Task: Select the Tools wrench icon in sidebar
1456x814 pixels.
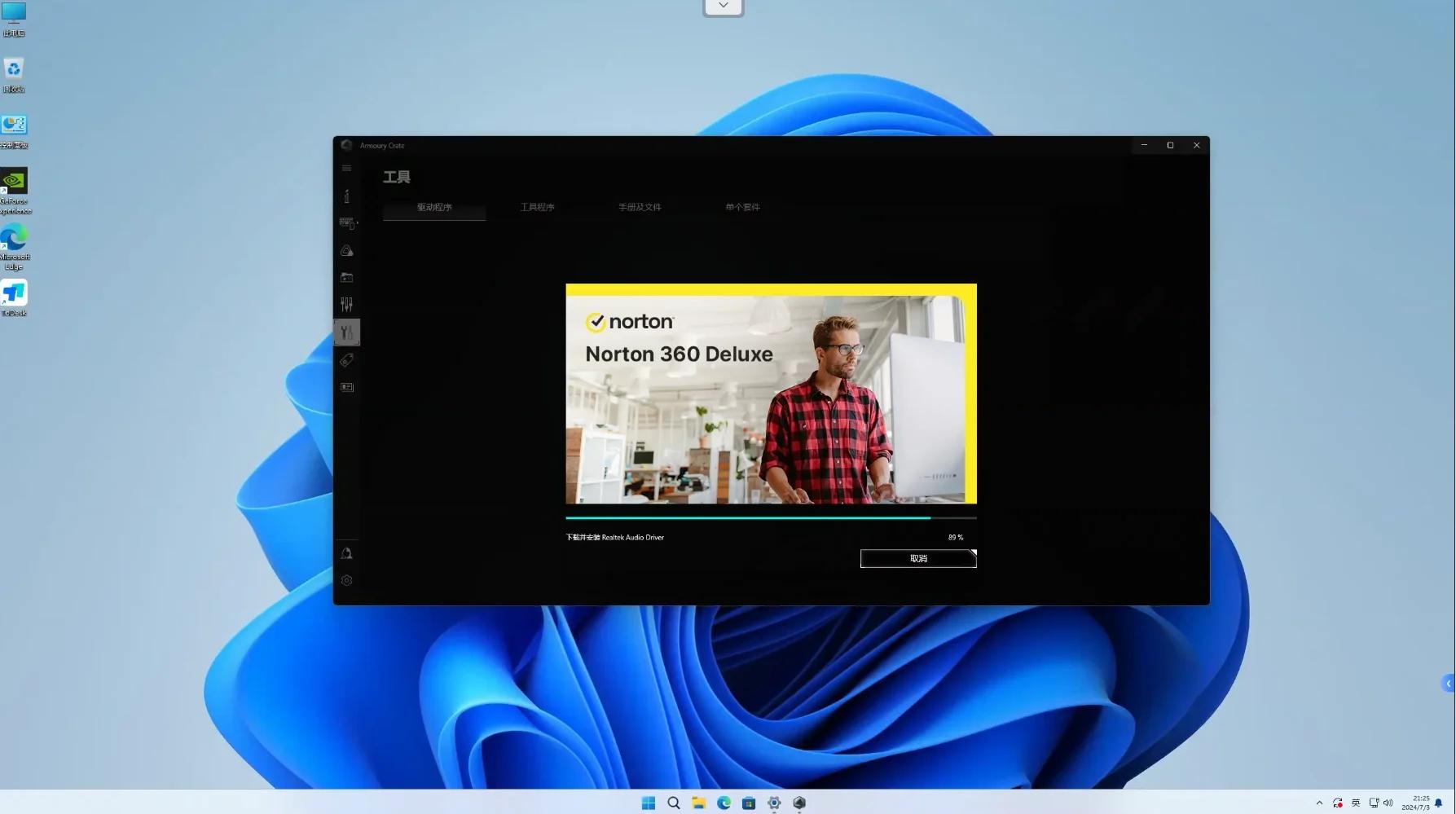Action: [346, 332]
